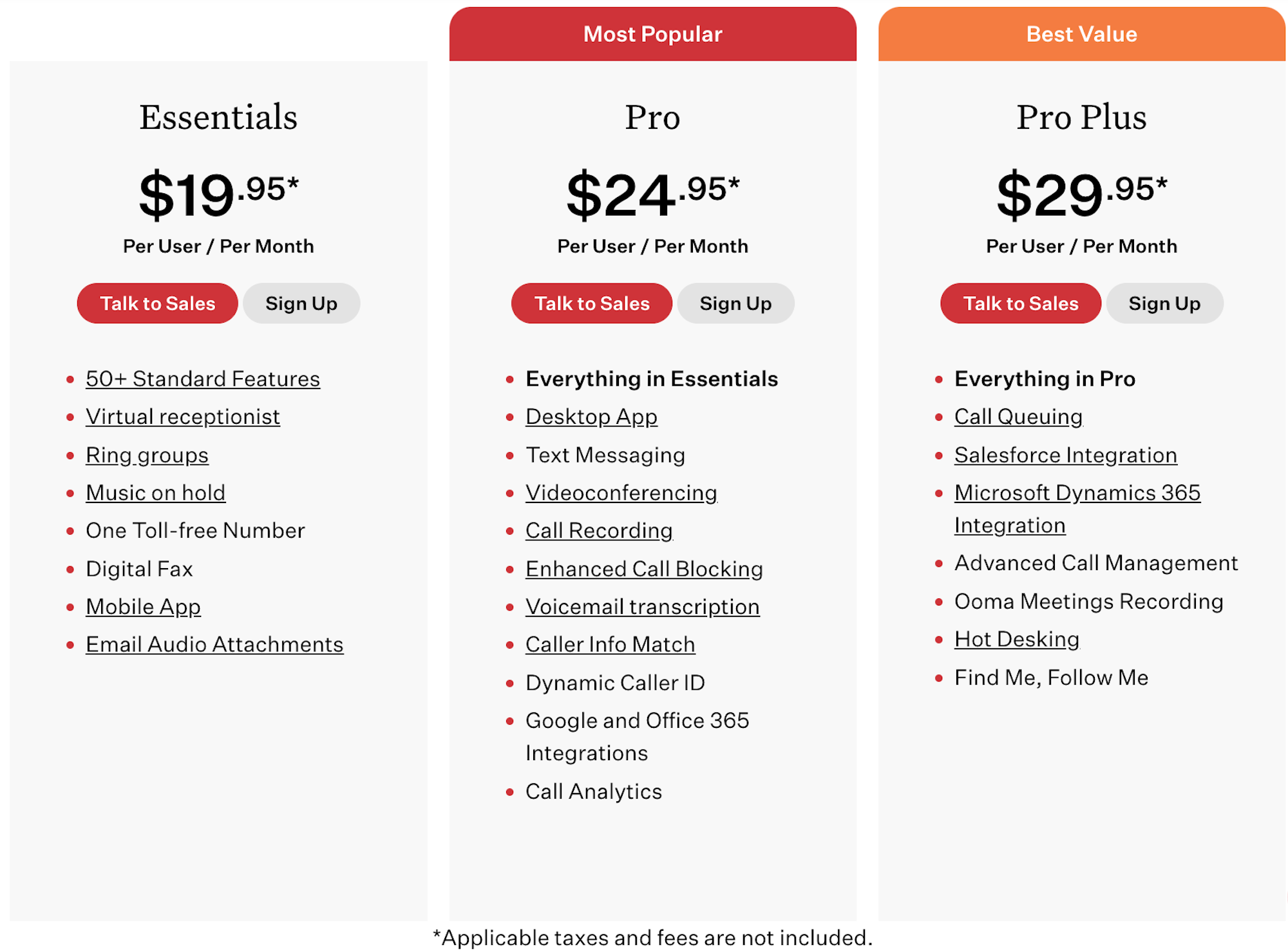Follow the Hot Desking link

(1017, 639)
